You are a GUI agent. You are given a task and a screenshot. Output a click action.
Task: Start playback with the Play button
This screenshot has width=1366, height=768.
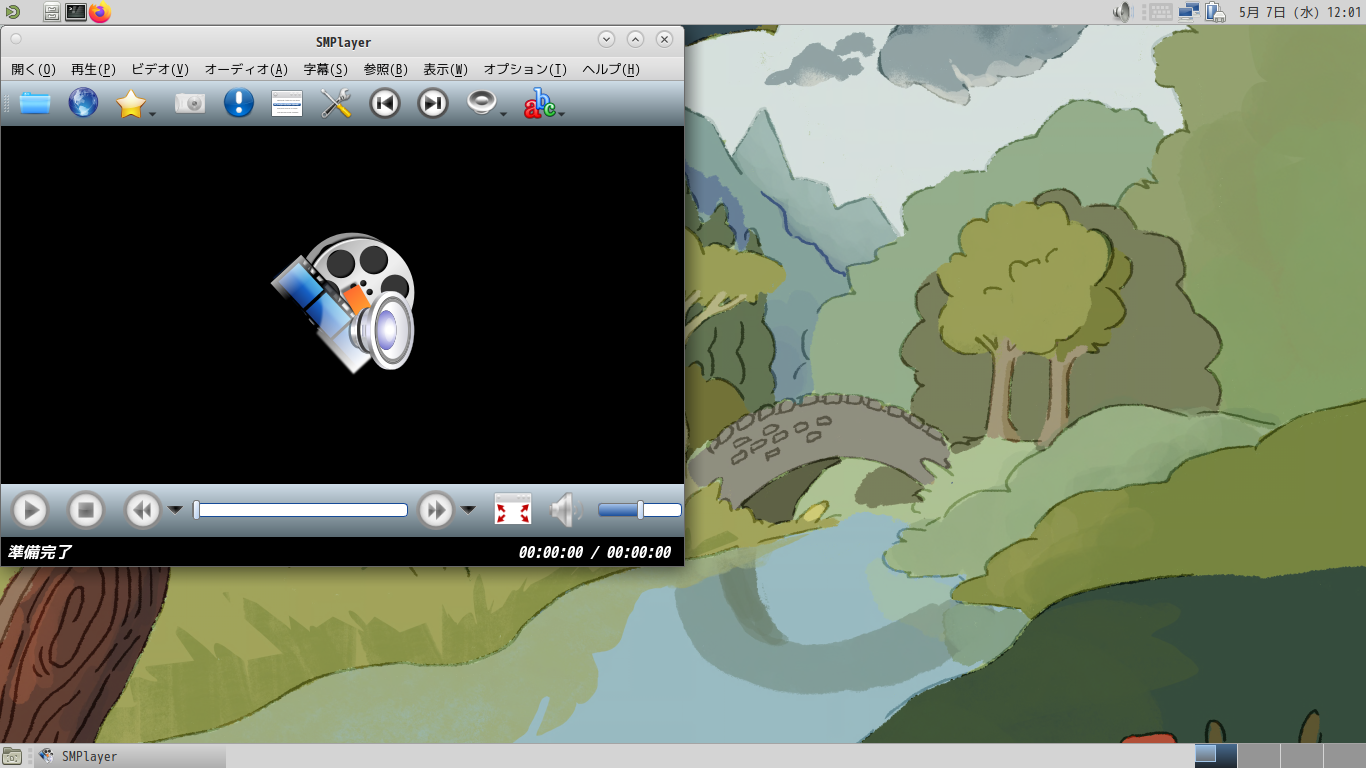30,510
